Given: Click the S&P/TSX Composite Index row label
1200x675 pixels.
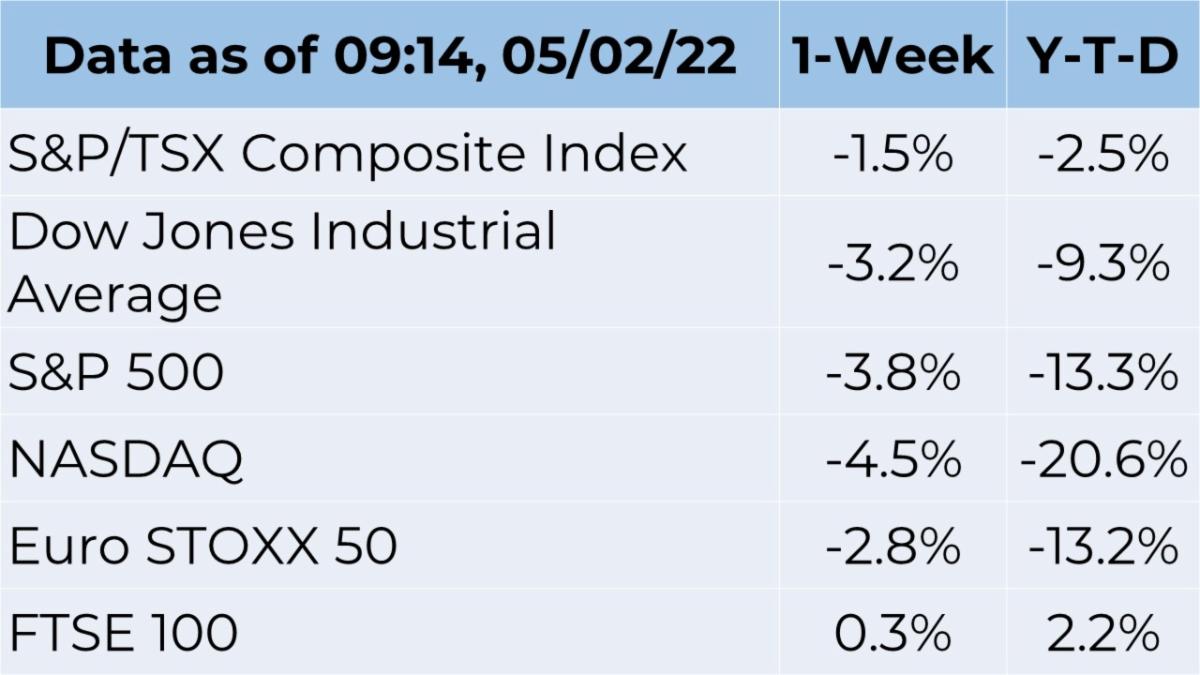Looking at the screenshot, I should [x=348, y=154].
